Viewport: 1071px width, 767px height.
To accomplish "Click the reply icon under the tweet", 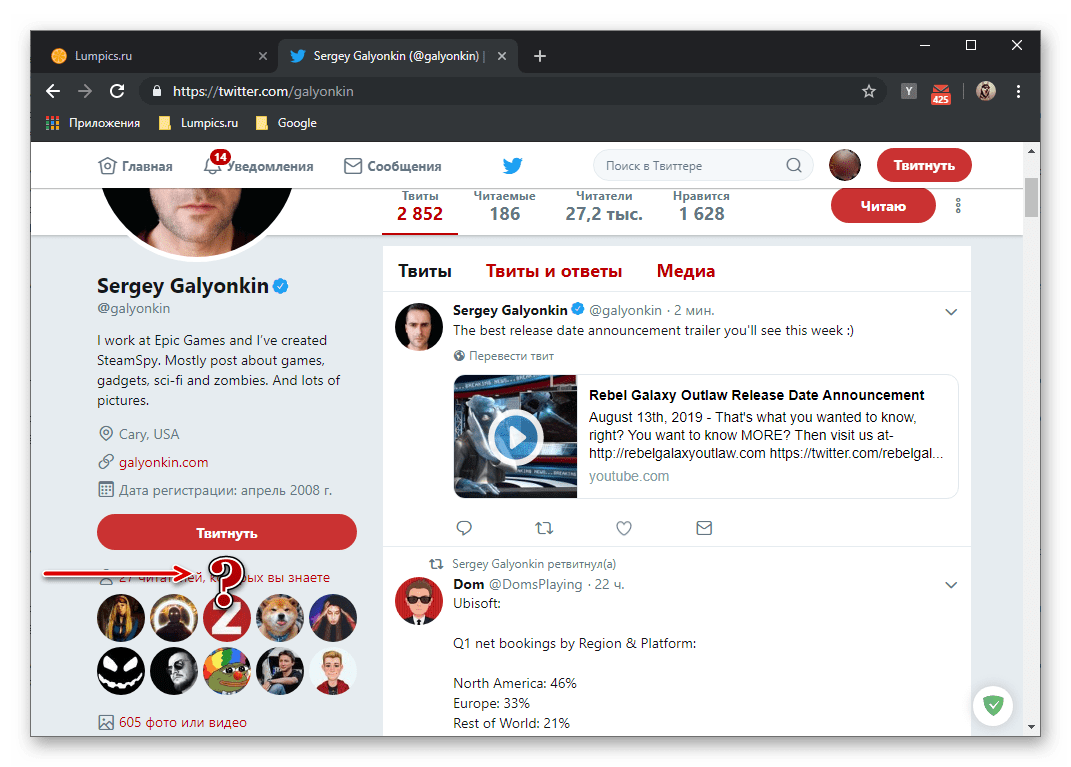I will (463, 527).
